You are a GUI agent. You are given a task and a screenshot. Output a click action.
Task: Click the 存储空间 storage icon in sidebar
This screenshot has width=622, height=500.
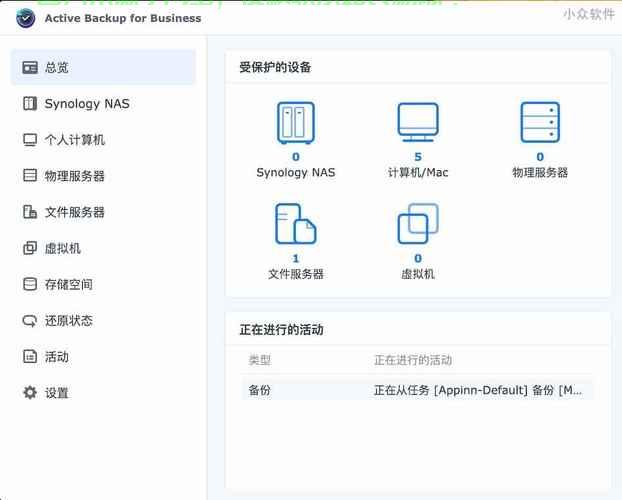click(30, 284)
